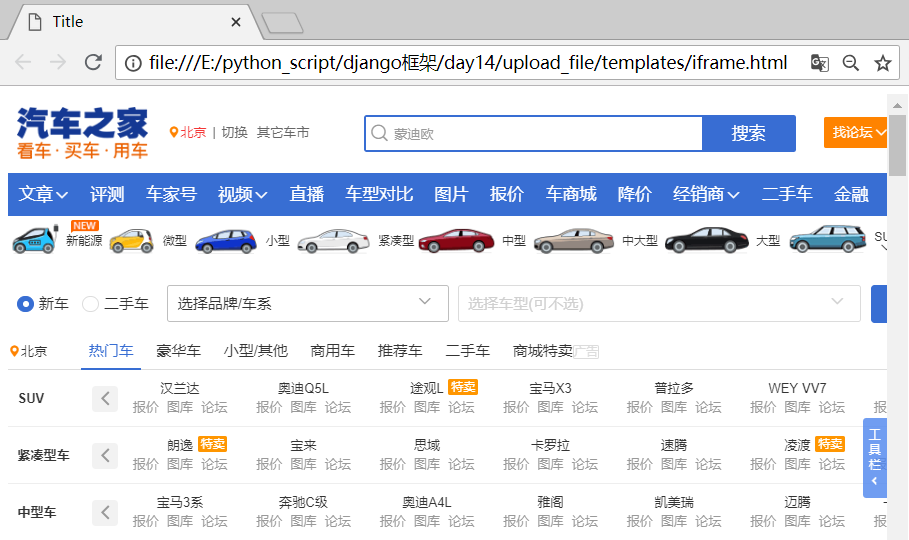Viewport: 909px width, 540px height.
Task: Open the 工具栏 side panel
Action: coord(875,458)
